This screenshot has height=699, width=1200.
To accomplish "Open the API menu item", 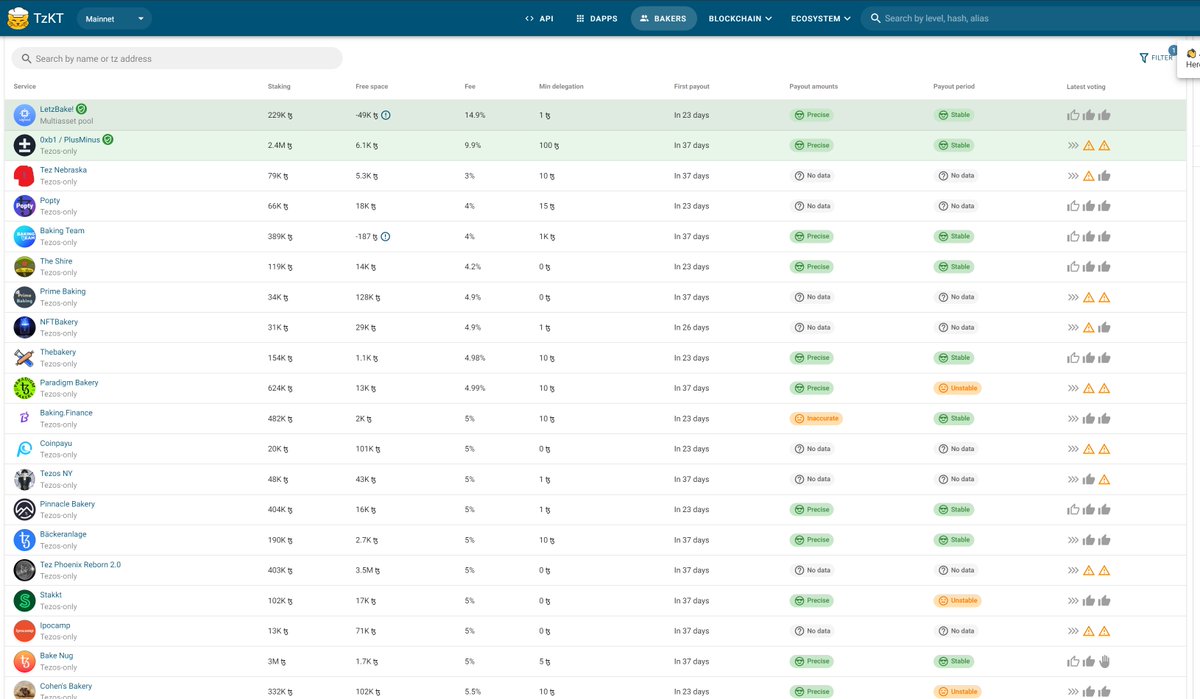I will (x=539, y=18).
